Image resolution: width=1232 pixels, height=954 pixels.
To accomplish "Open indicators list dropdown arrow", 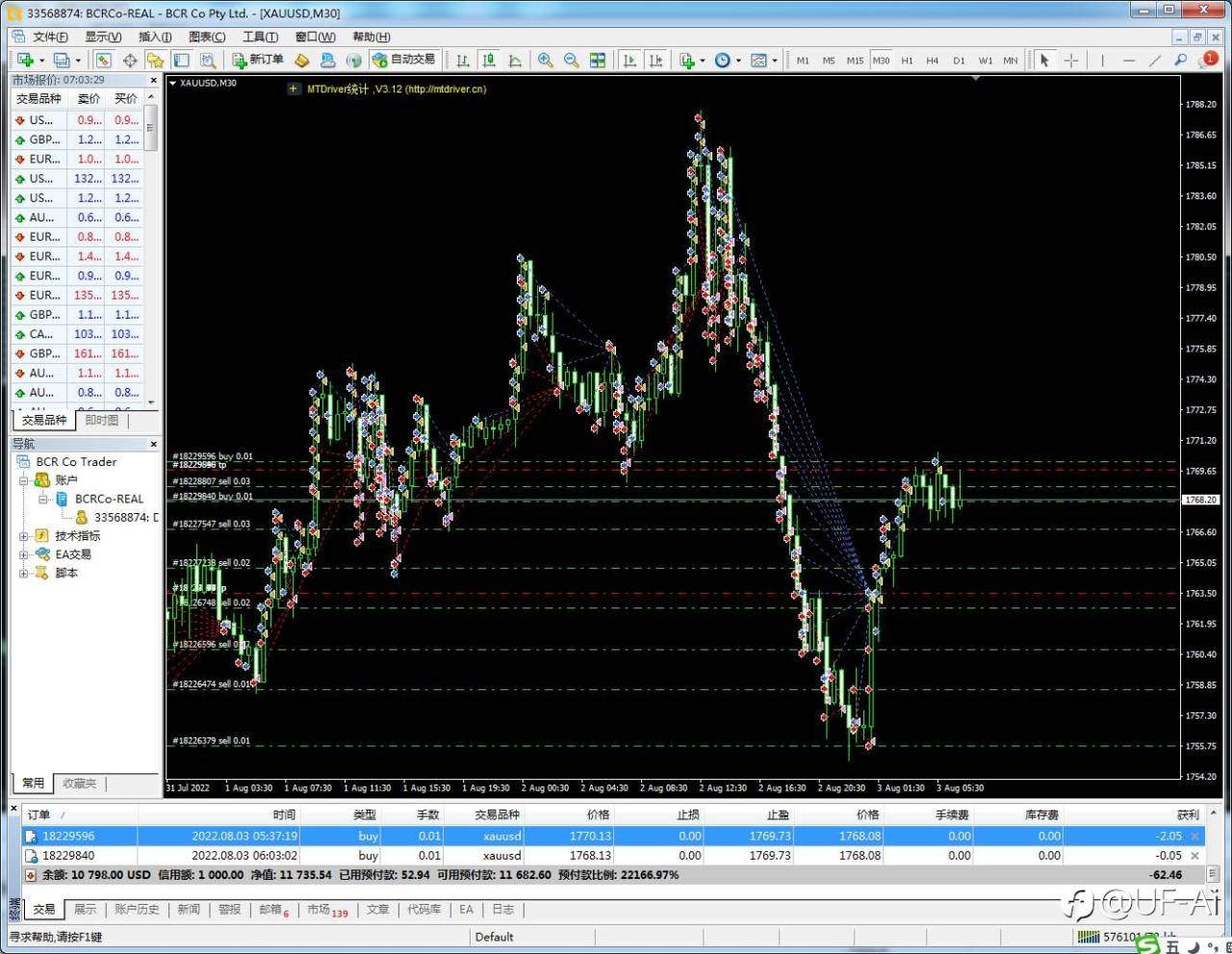I will coord(703,61).
